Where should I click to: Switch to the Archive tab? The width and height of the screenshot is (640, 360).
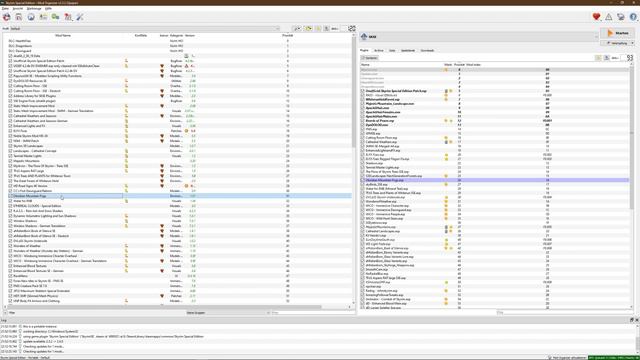[x=379, y=50]
